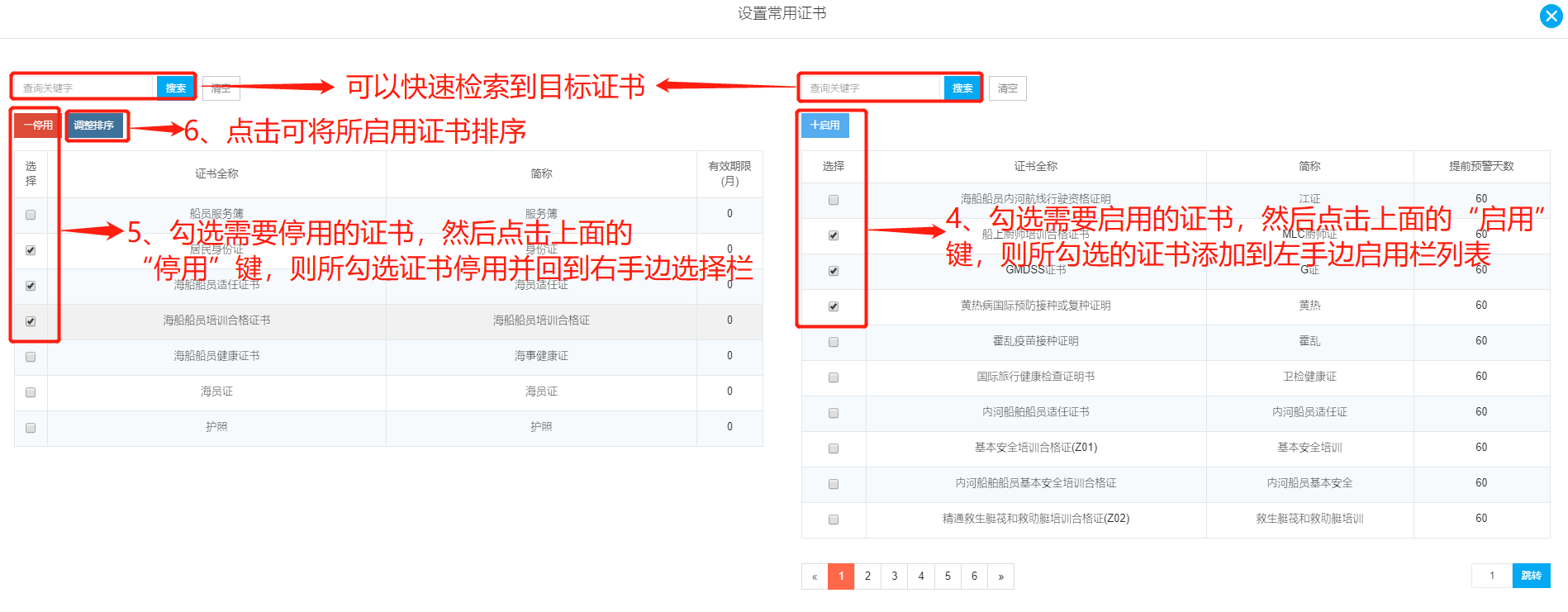Viewport: 1568px width, 612px height.
Task: Check the 霍乱疫苗接种证明 checkbox
Action: tap(834, 342)
